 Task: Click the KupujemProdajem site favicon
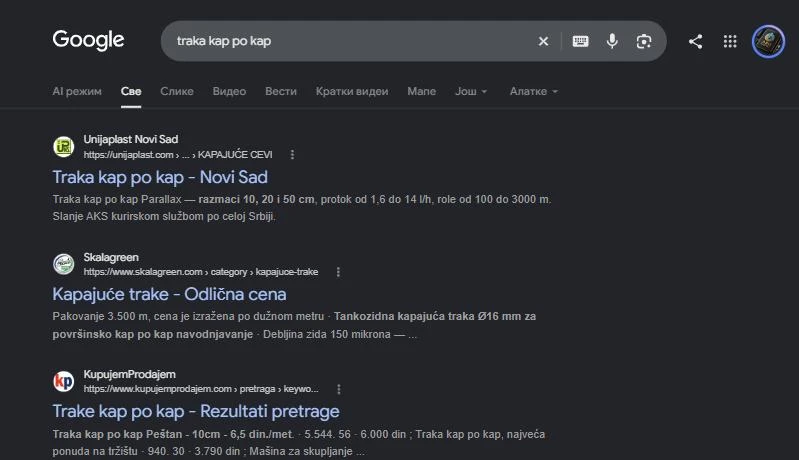64,381
